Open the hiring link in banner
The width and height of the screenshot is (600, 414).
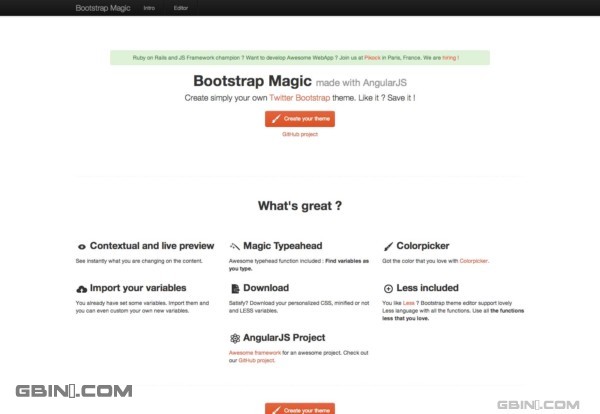click(x=449, y=58)
